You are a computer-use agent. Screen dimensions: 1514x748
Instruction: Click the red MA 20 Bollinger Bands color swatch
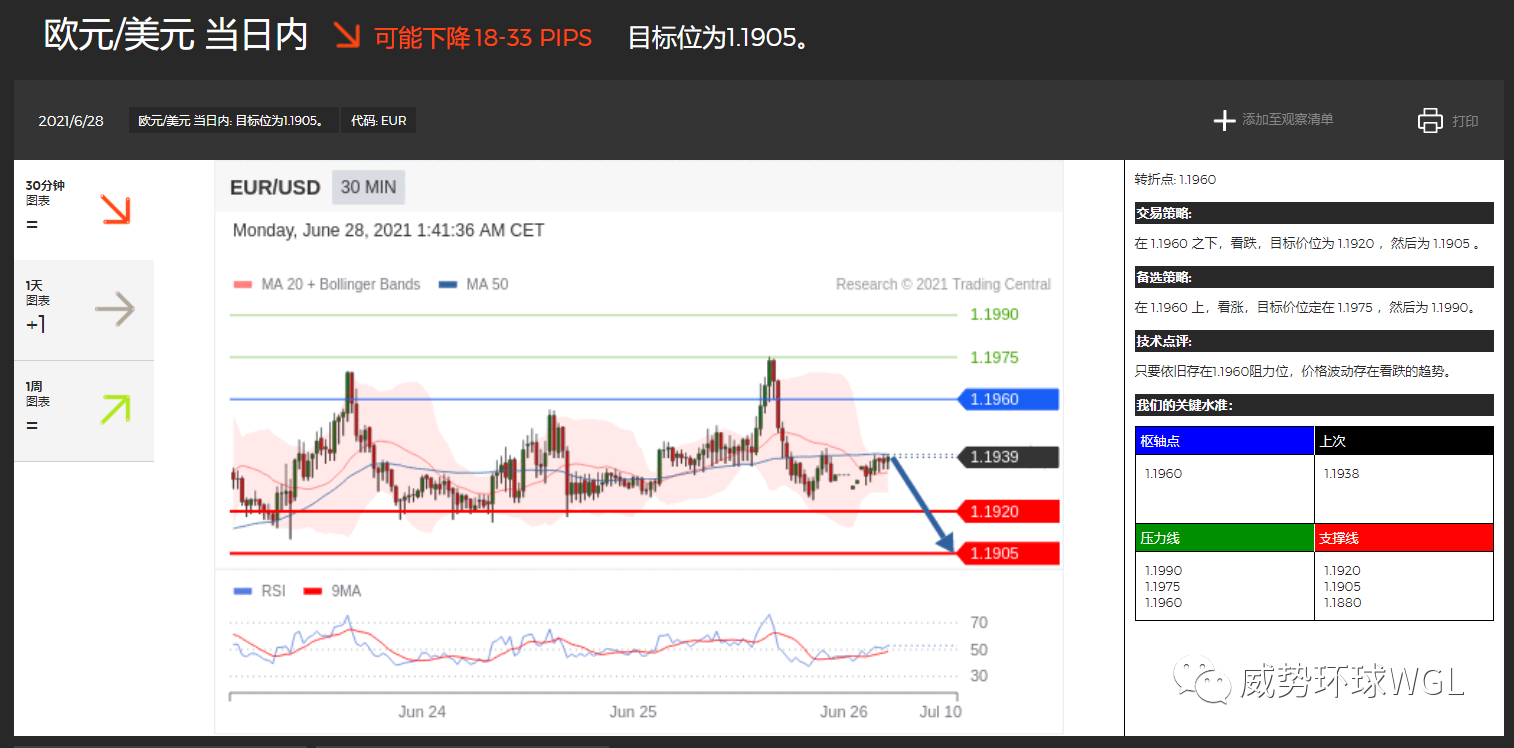pyautogui.click(x=243, y=284)
